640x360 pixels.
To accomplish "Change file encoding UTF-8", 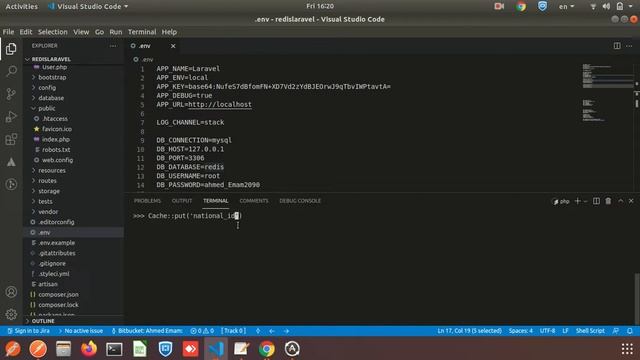I will point(547,331).
